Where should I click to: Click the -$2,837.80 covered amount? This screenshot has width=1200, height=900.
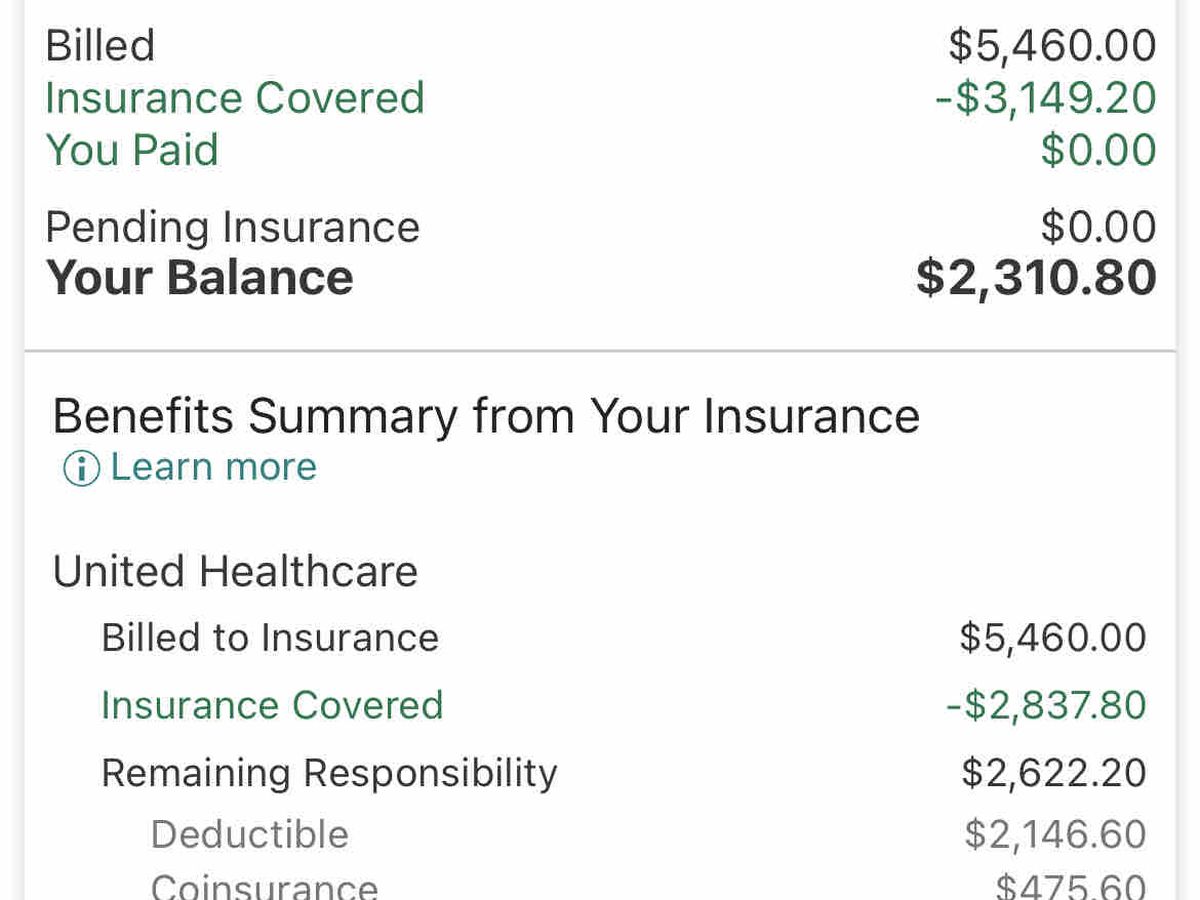pos(1046,706)
